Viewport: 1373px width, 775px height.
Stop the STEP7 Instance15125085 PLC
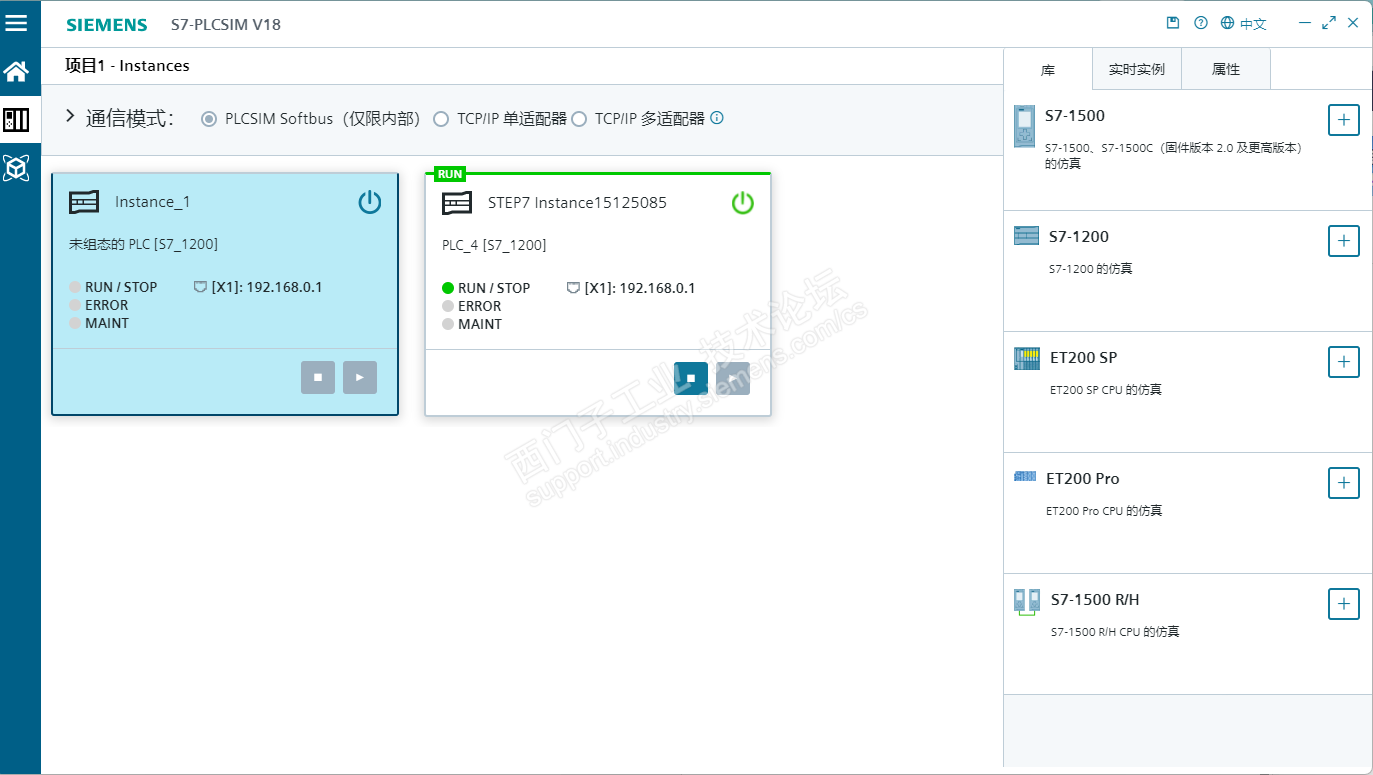pos(691,378)
